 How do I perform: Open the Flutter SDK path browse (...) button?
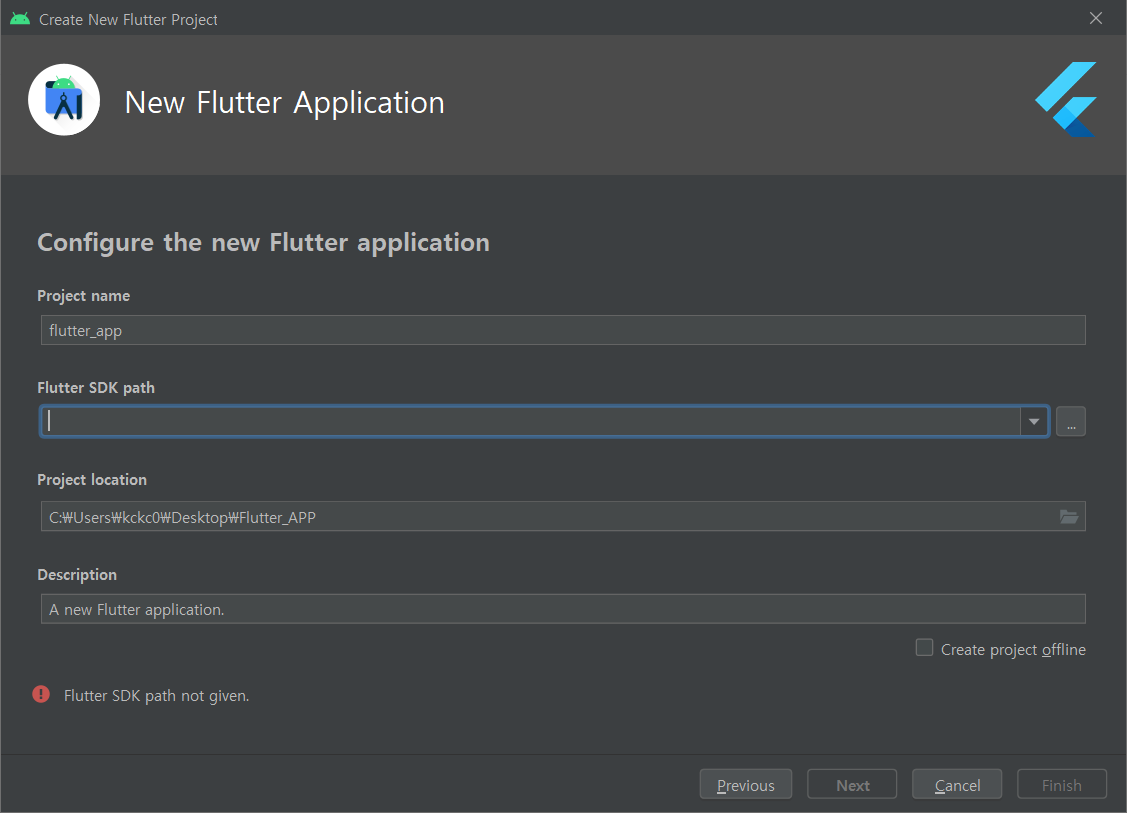pos(1070,421)
